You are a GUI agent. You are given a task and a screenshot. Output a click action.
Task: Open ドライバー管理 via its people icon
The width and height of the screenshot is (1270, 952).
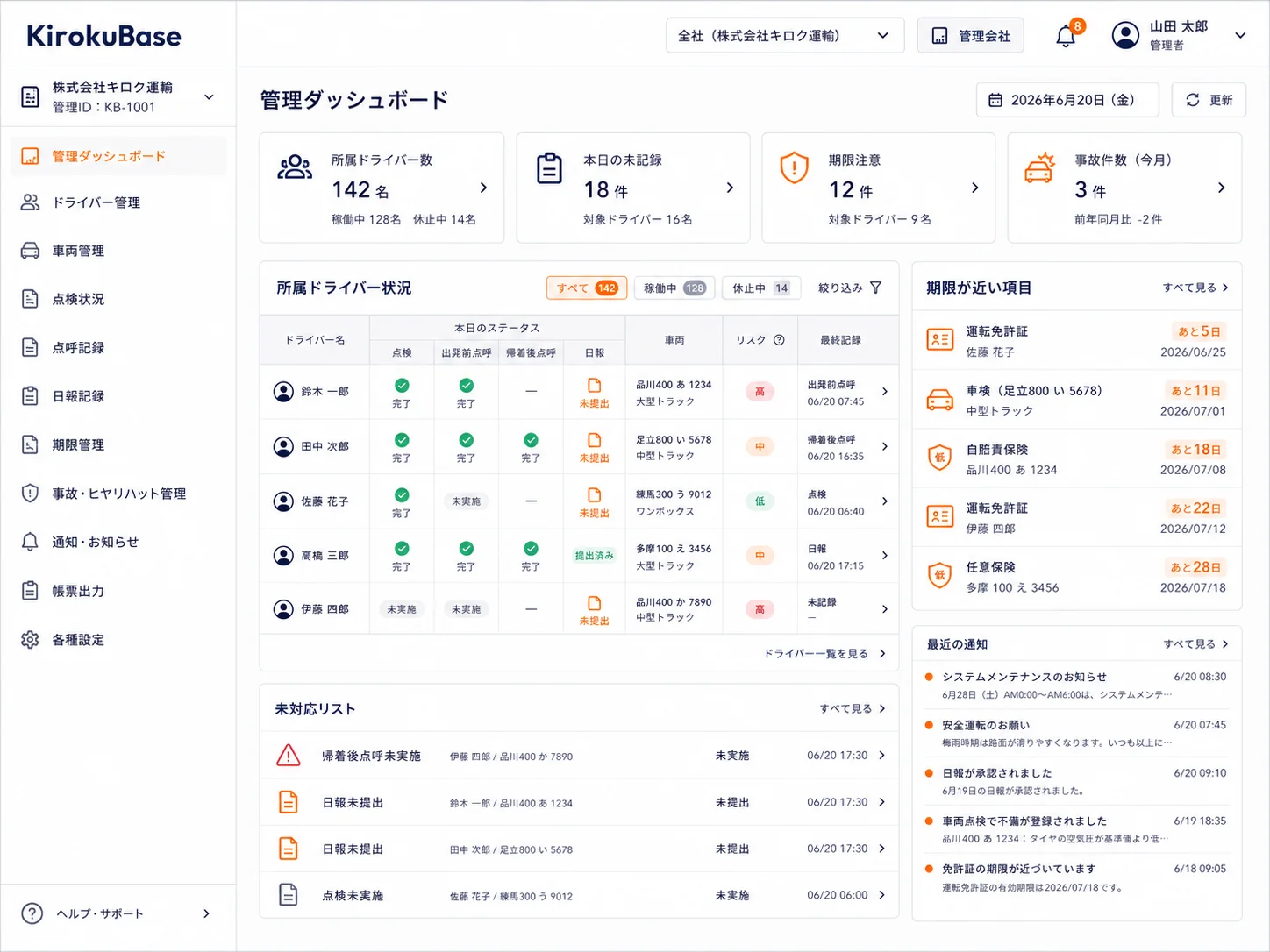[x=30, y=202]
